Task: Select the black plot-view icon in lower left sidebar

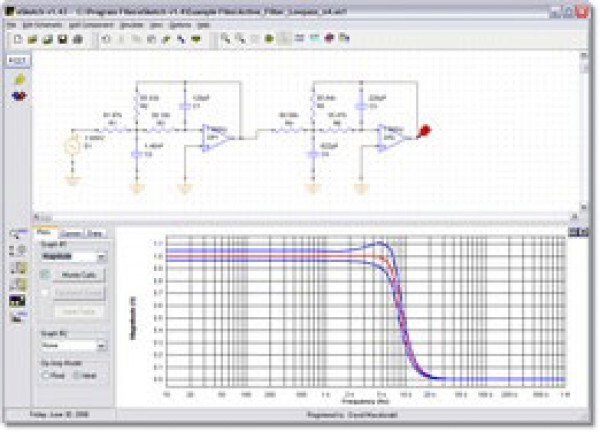Action: (x=17, y=301)
